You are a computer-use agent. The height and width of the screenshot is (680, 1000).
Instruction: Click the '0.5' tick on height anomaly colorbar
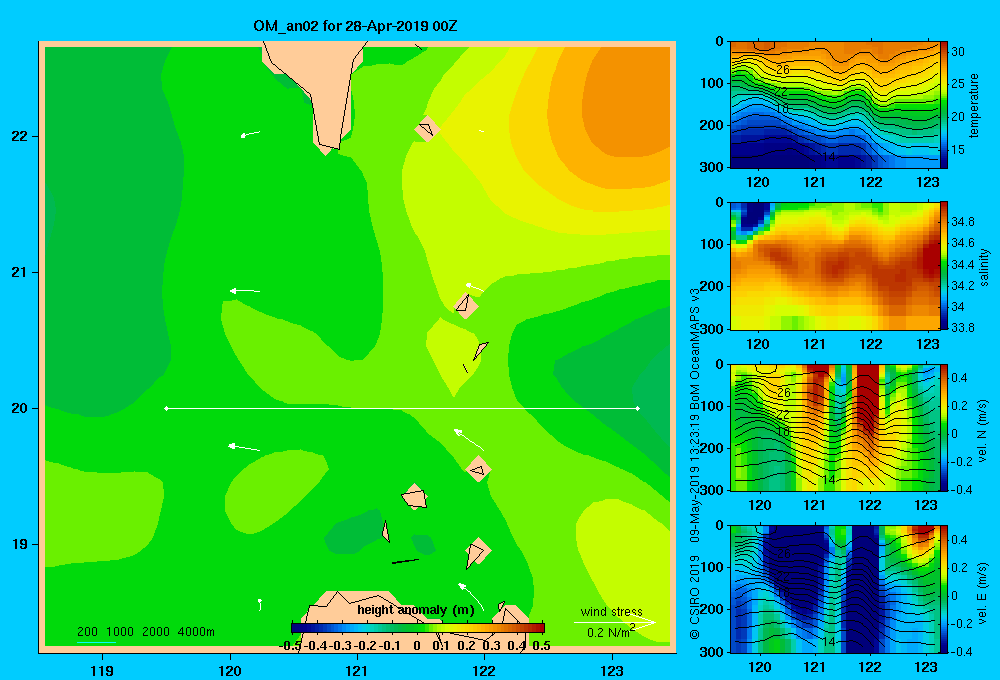[x=541, y=646]
